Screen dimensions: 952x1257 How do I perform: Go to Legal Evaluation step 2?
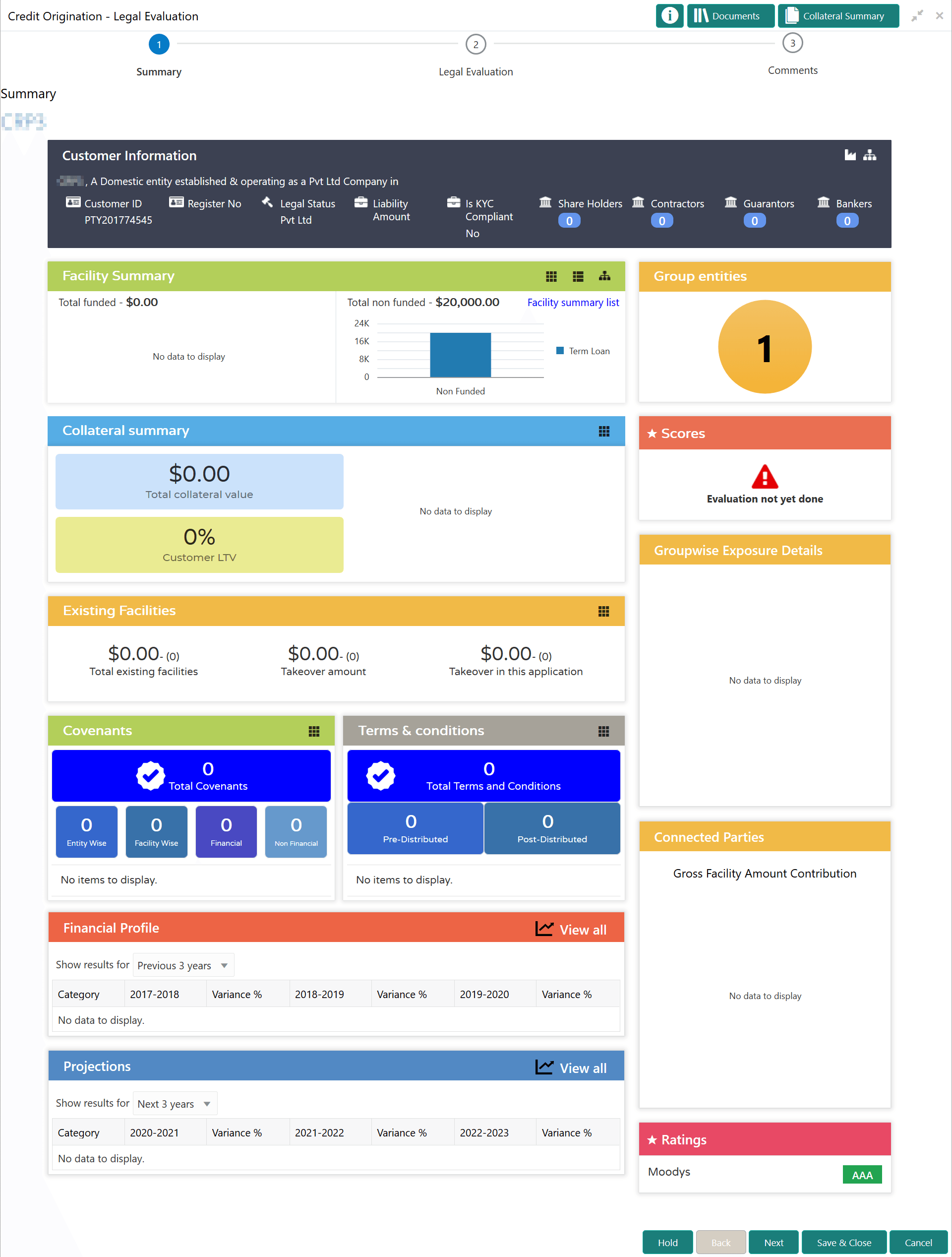(476, 44)
